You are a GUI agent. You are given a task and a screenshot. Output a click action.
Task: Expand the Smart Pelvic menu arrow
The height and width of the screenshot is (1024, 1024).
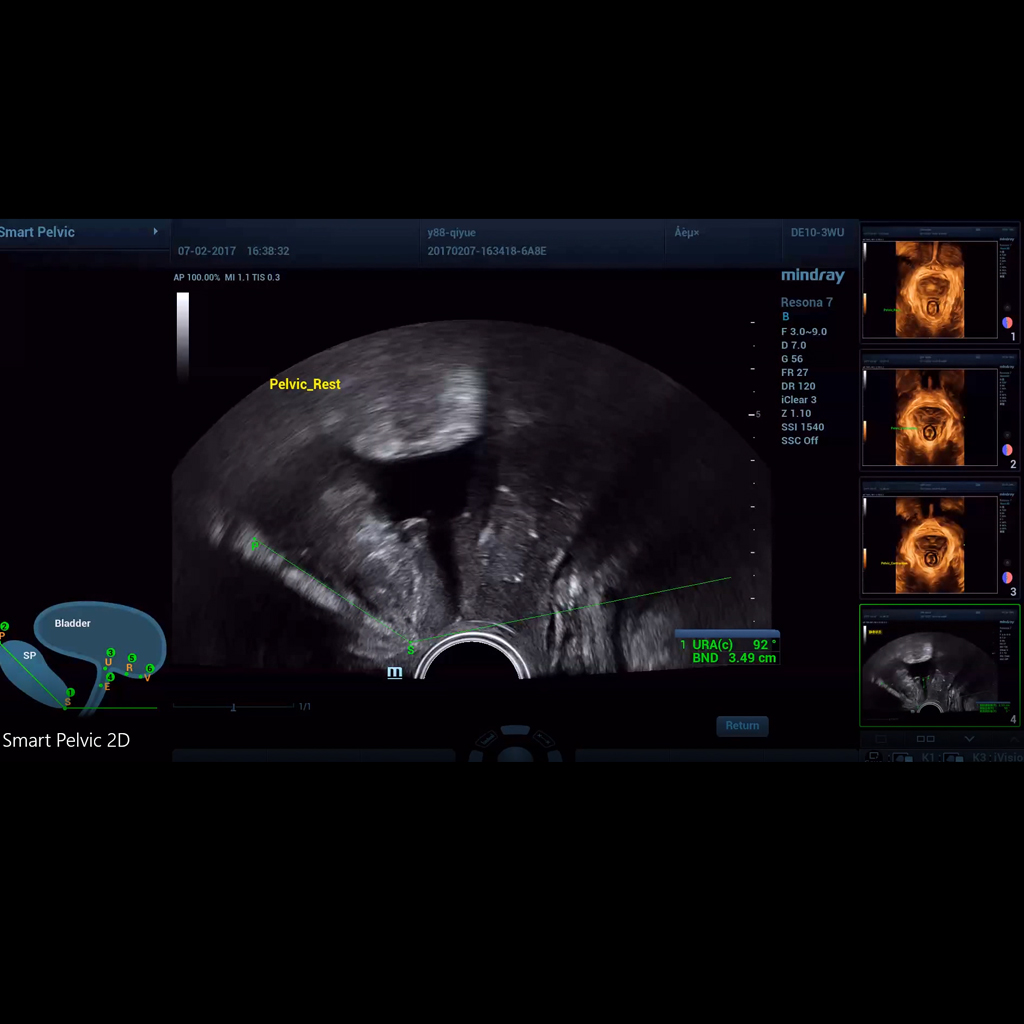(158, 231)
